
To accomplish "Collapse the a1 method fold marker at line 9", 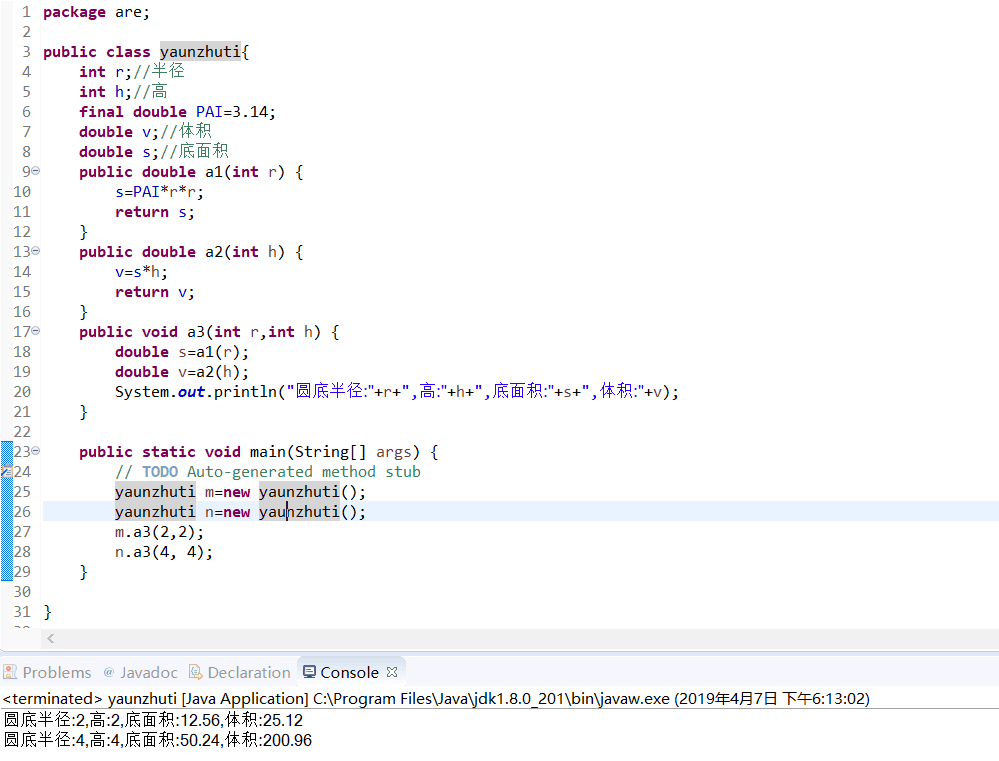I will coord(36,171).
